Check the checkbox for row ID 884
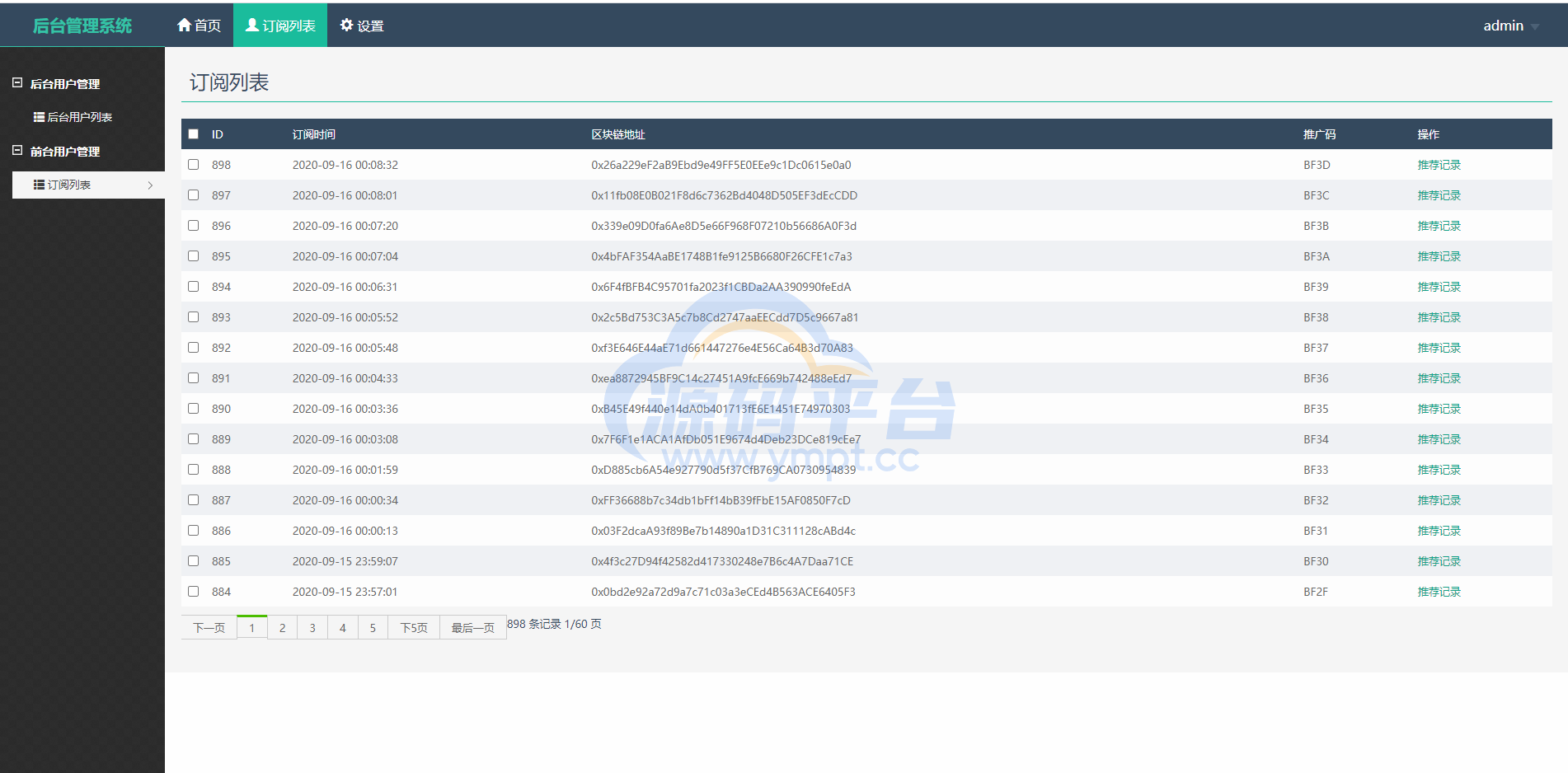The image size is (1568, 773). (193, 591)
